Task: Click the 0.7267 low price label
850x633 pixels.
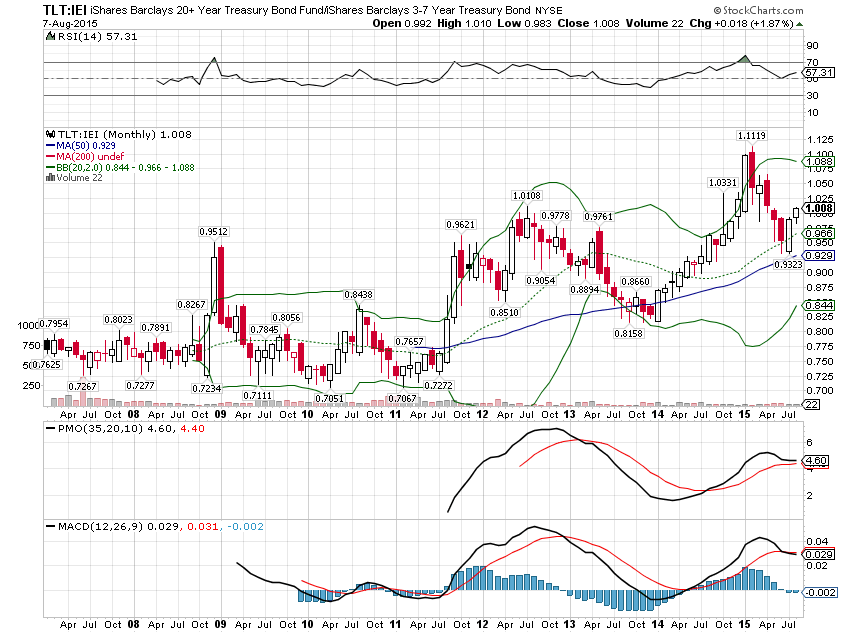Action: pyautogui.click(x=82, y=386)
